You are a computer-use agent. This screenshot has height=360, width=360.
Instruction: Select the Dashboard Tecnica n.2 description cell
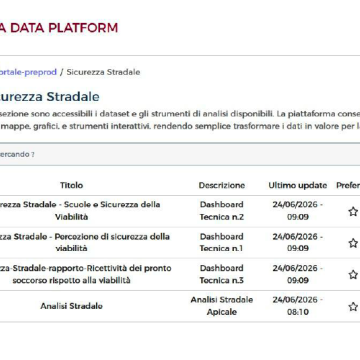tap(222, 211)
